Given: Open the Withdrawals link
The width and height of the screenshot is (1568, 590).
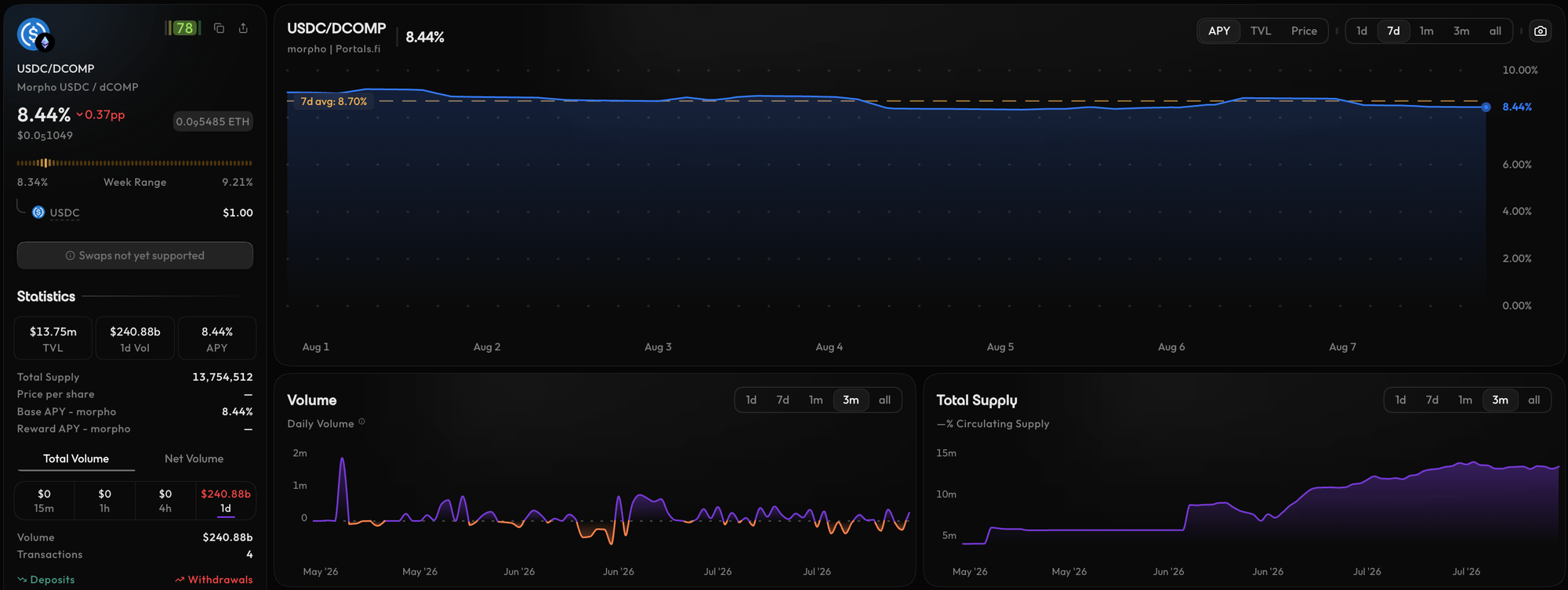Looking at the screenshot, I should pos(213,580).
